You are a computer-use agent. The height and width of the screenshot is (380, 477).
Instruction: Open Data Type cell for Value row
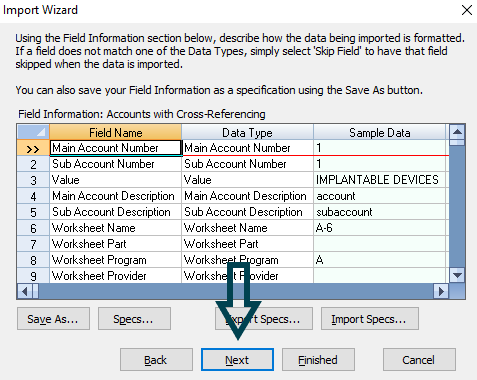coord(247,180)
